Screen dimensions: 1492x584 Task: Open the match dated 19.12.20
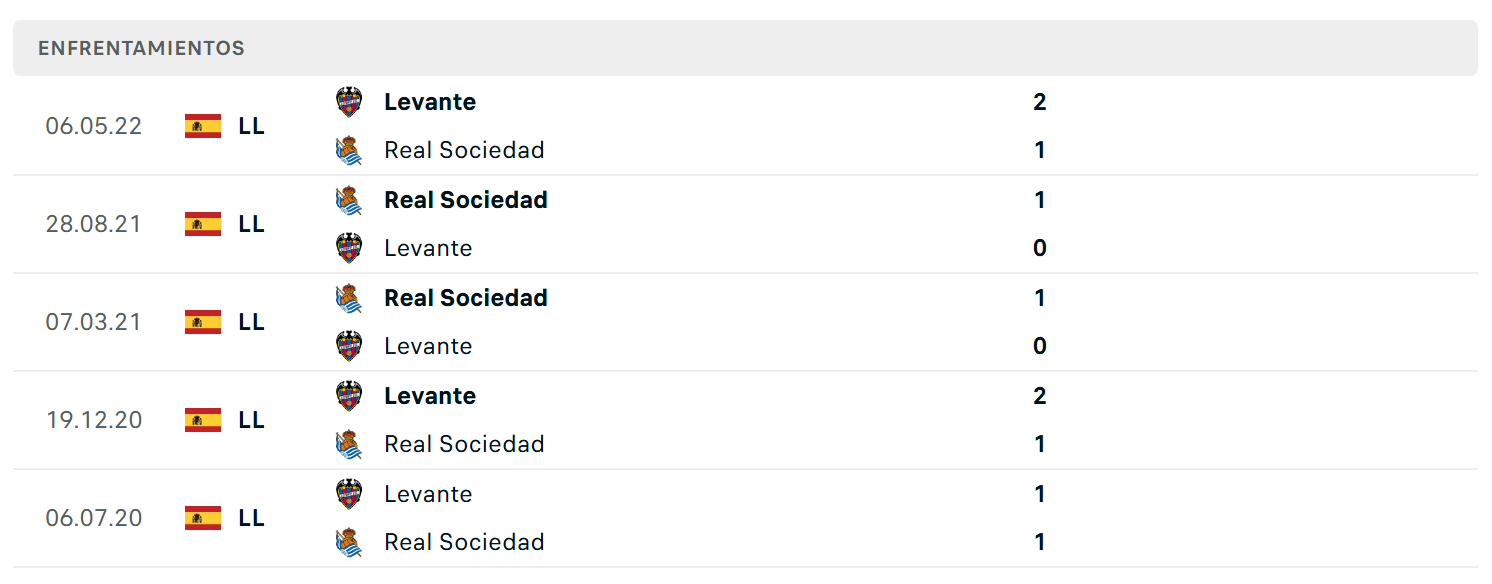[x=745, y=420]
